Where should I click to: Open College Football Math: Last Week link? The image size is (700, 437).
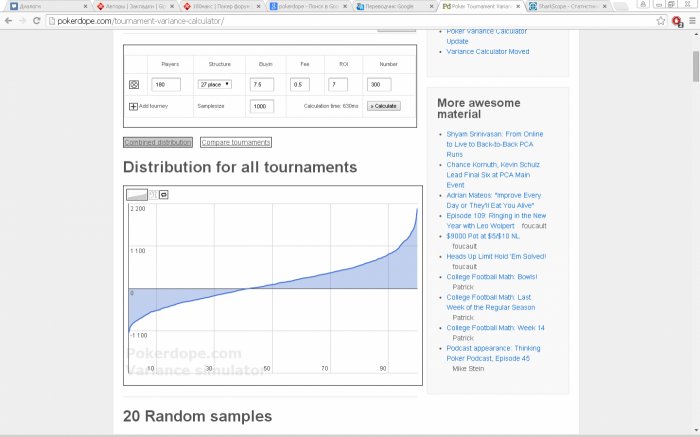point(491,302)
